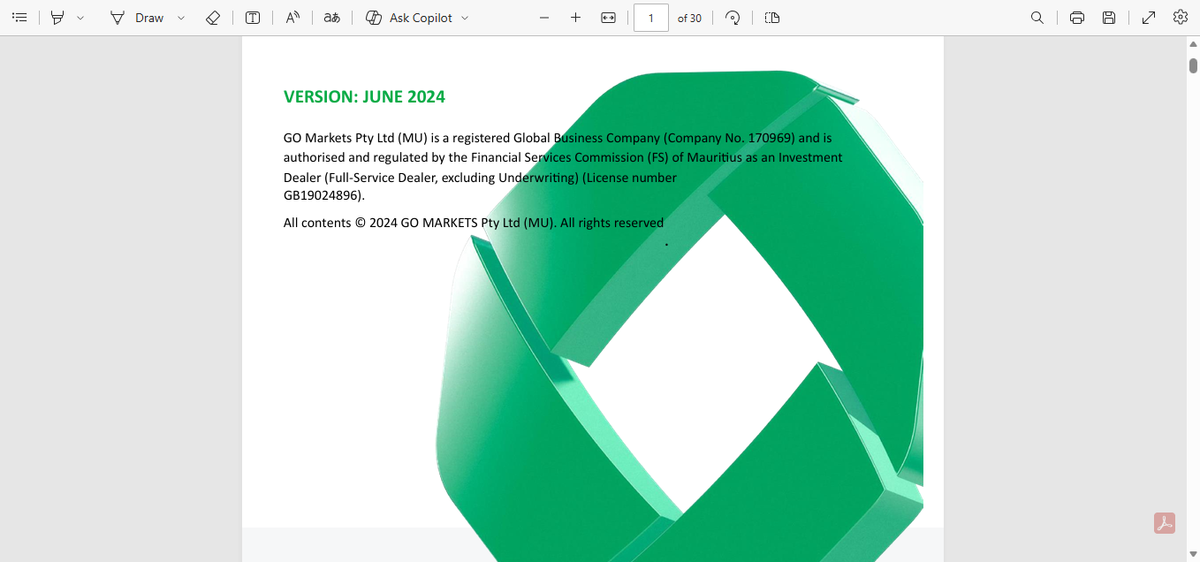Toggle Fit to width

(608, 18)
